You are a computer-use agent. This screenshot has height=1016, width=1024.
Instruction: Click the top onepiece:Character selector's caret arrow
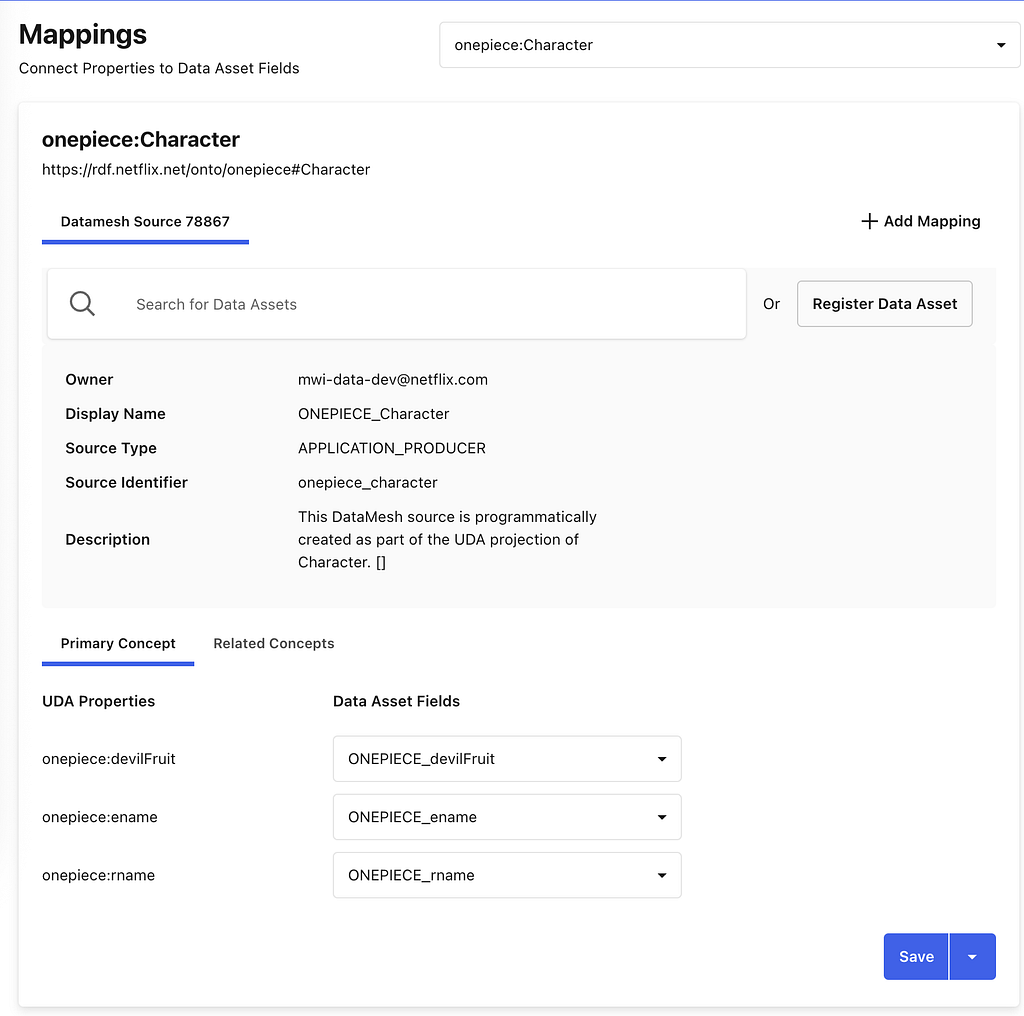[1000, 45]
